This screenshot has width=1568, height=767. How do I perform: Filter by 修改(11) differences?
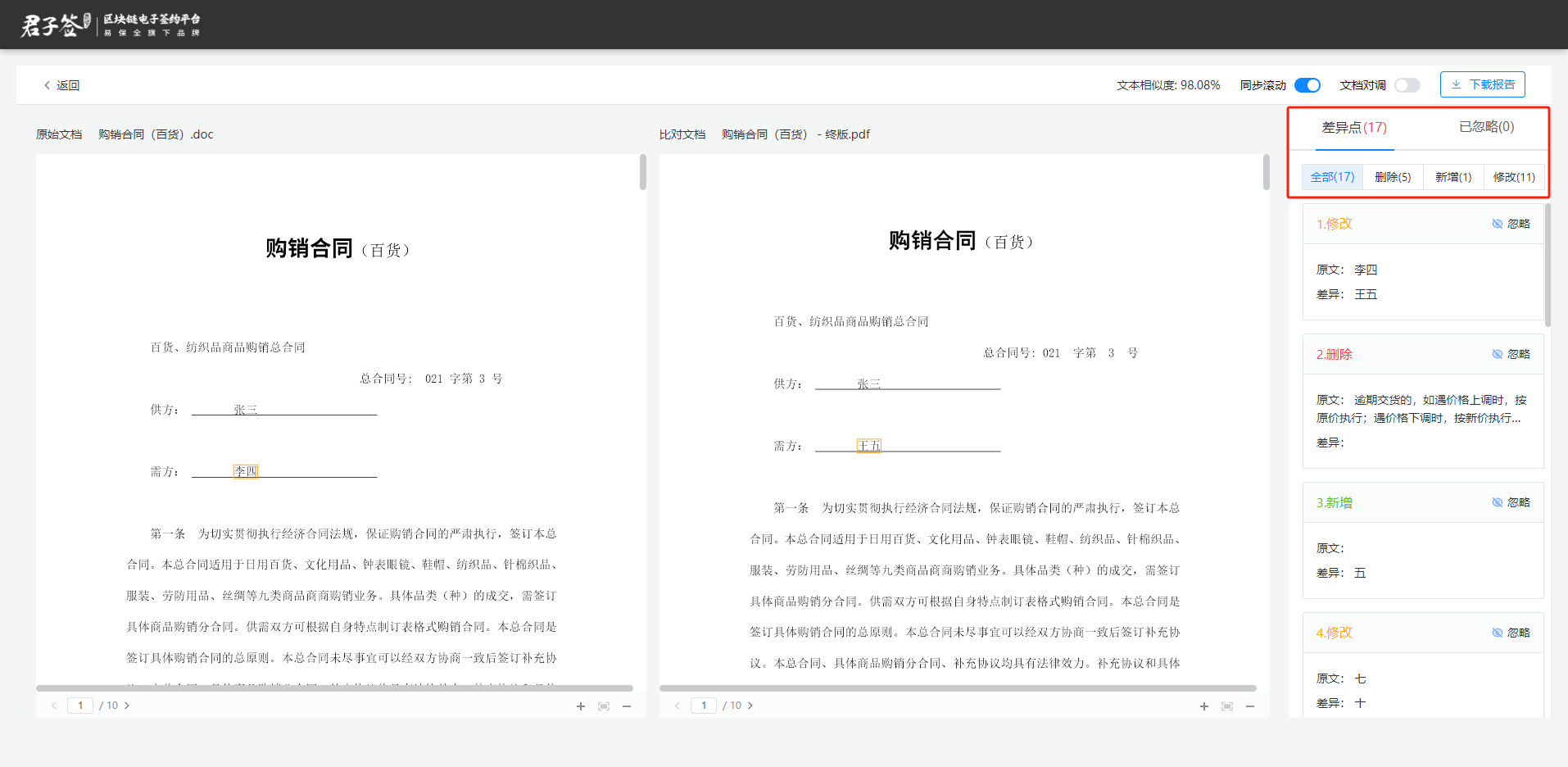1514,177
